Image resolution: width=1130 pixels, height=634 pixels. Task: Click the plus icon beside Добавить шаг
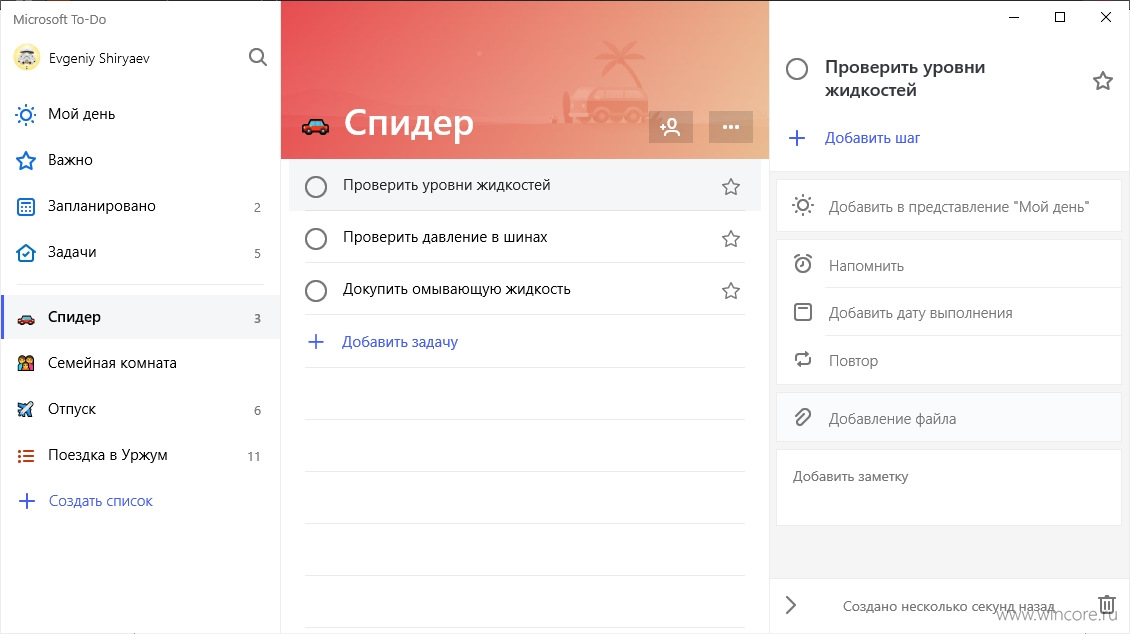(796, 138)
